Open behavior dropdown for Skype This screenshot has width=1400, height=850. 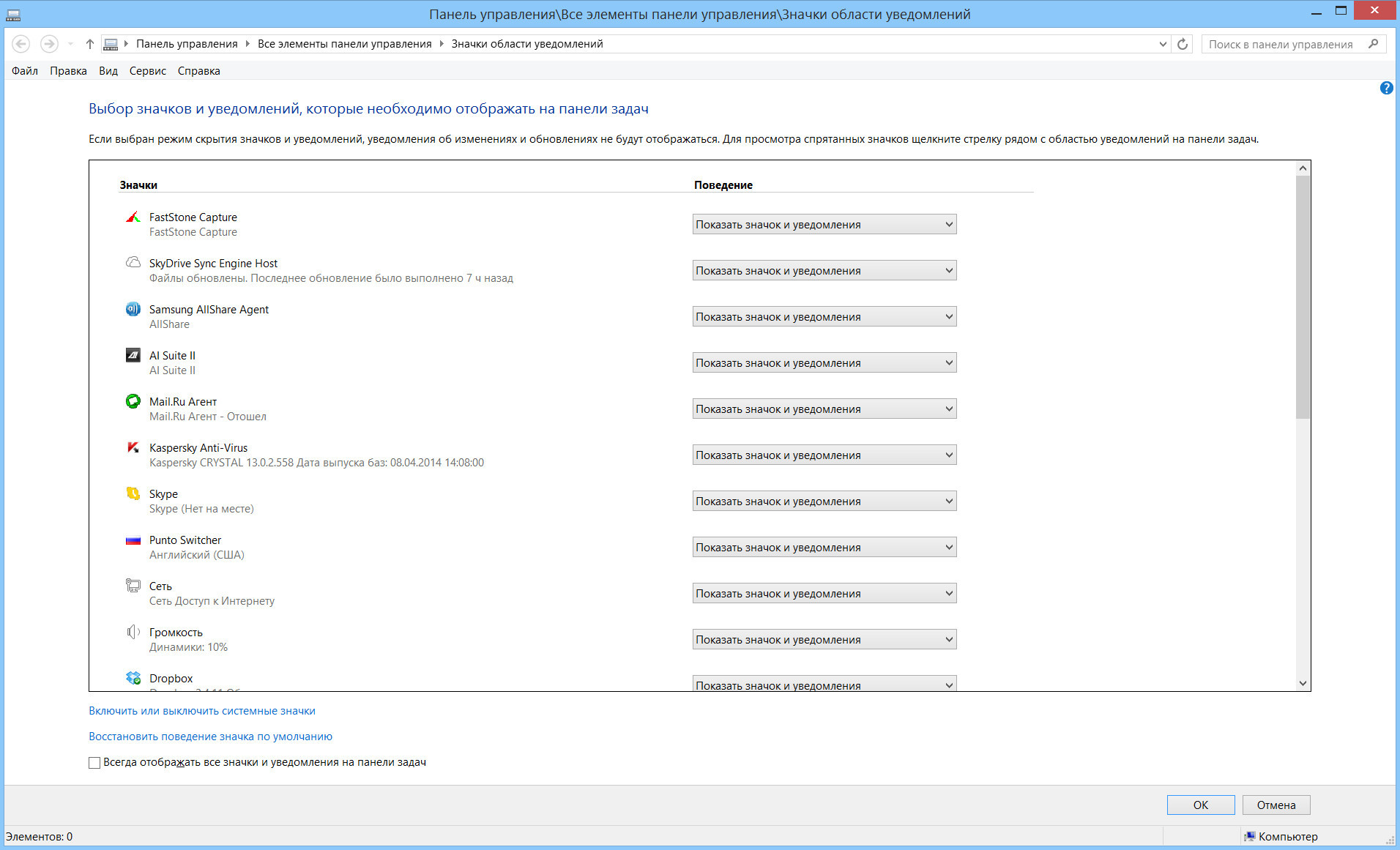824,502
